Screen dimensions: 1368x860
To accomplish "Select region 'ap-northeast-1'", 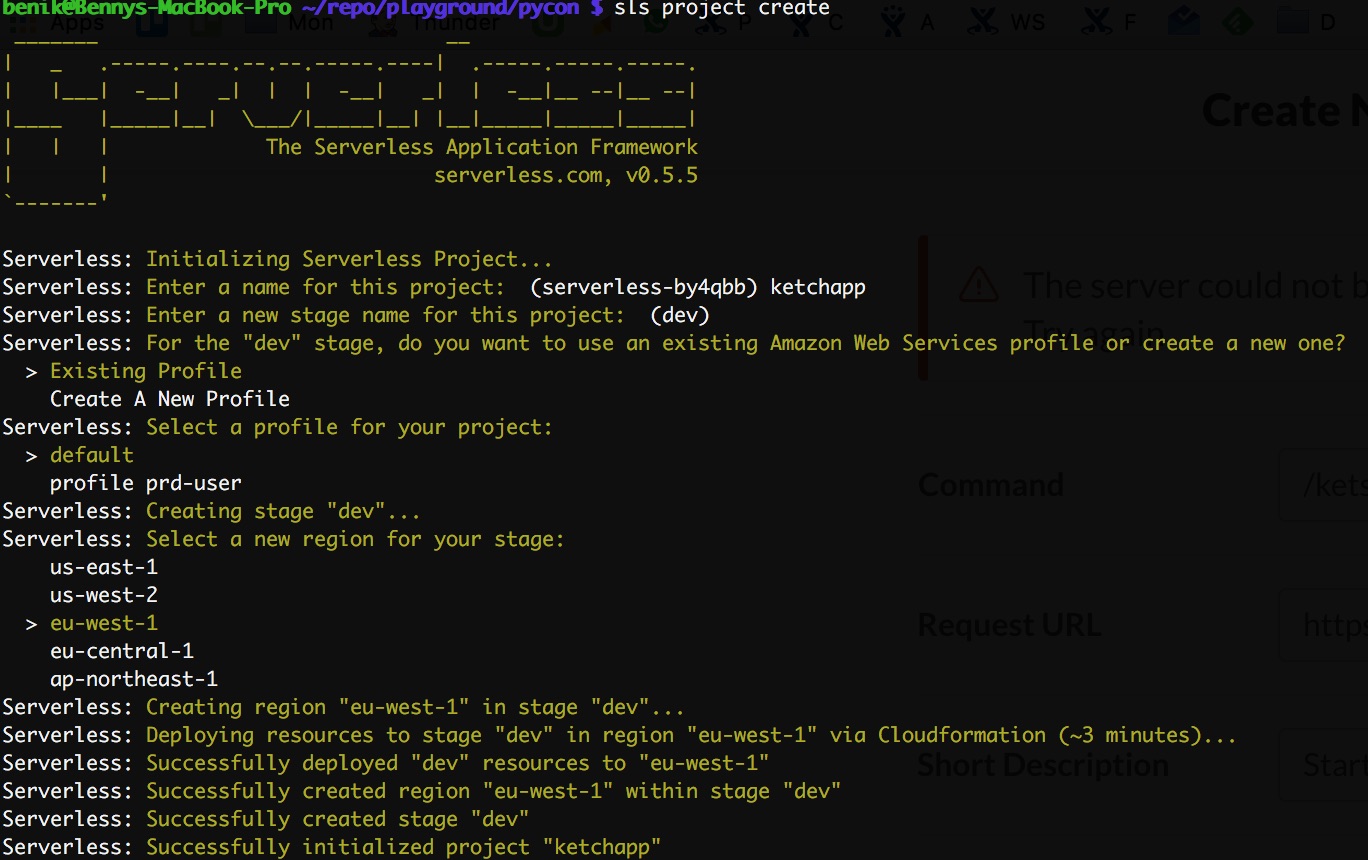I will tap(134, 679).
